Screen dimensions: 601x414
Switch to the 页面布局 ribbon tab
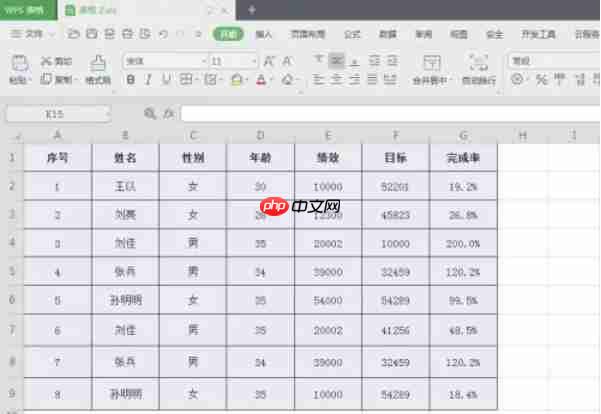(x=308, y=34)
